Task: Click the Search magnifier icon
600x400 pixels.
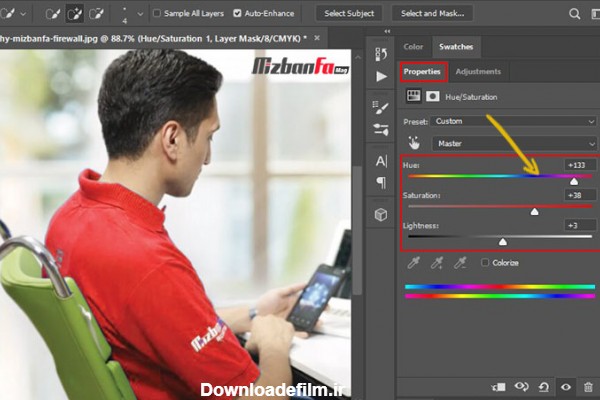Action: coord(574,14)
